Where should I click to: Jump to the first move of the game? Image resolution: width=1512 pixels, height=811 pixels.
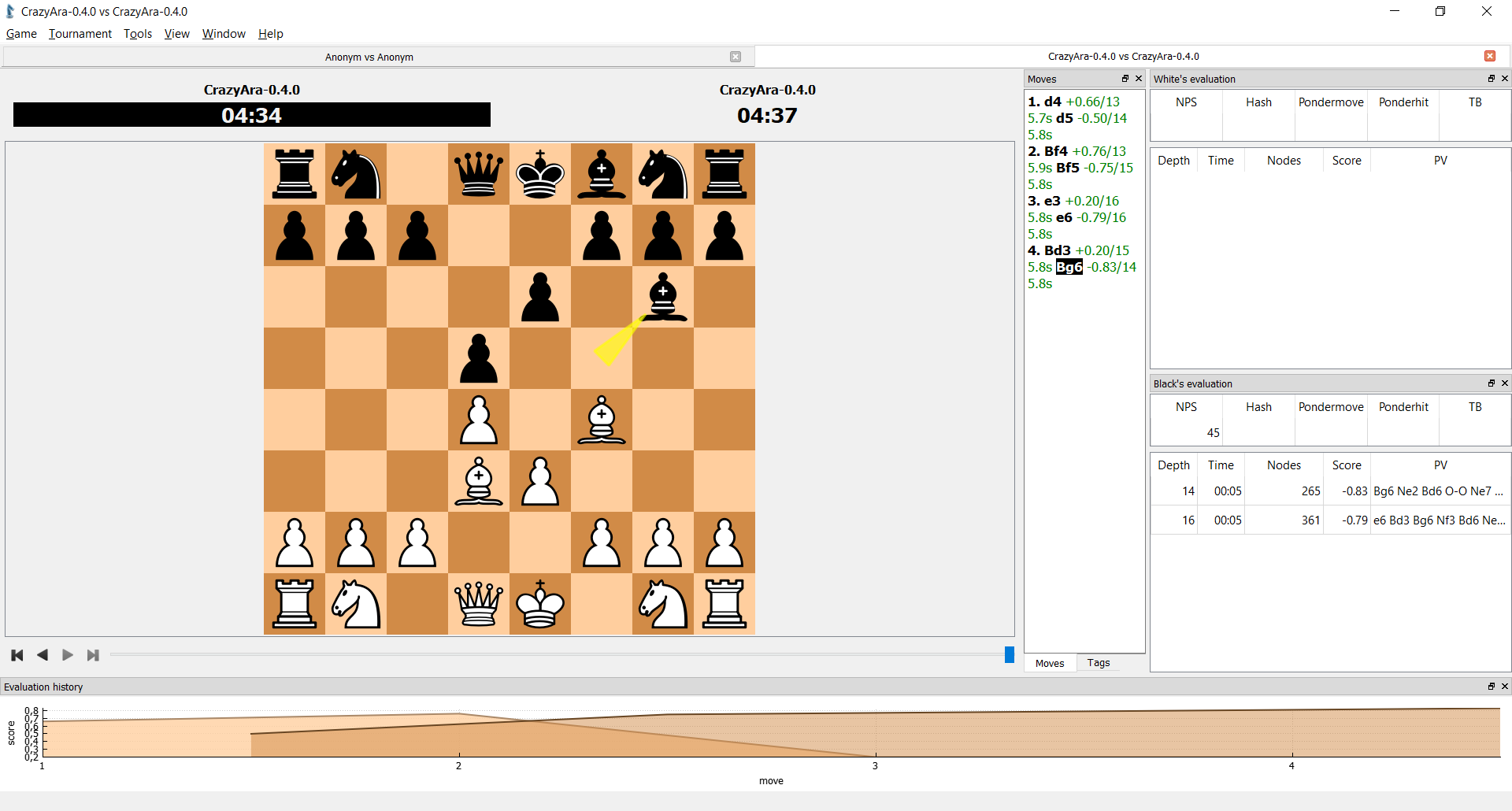[17, 655]
